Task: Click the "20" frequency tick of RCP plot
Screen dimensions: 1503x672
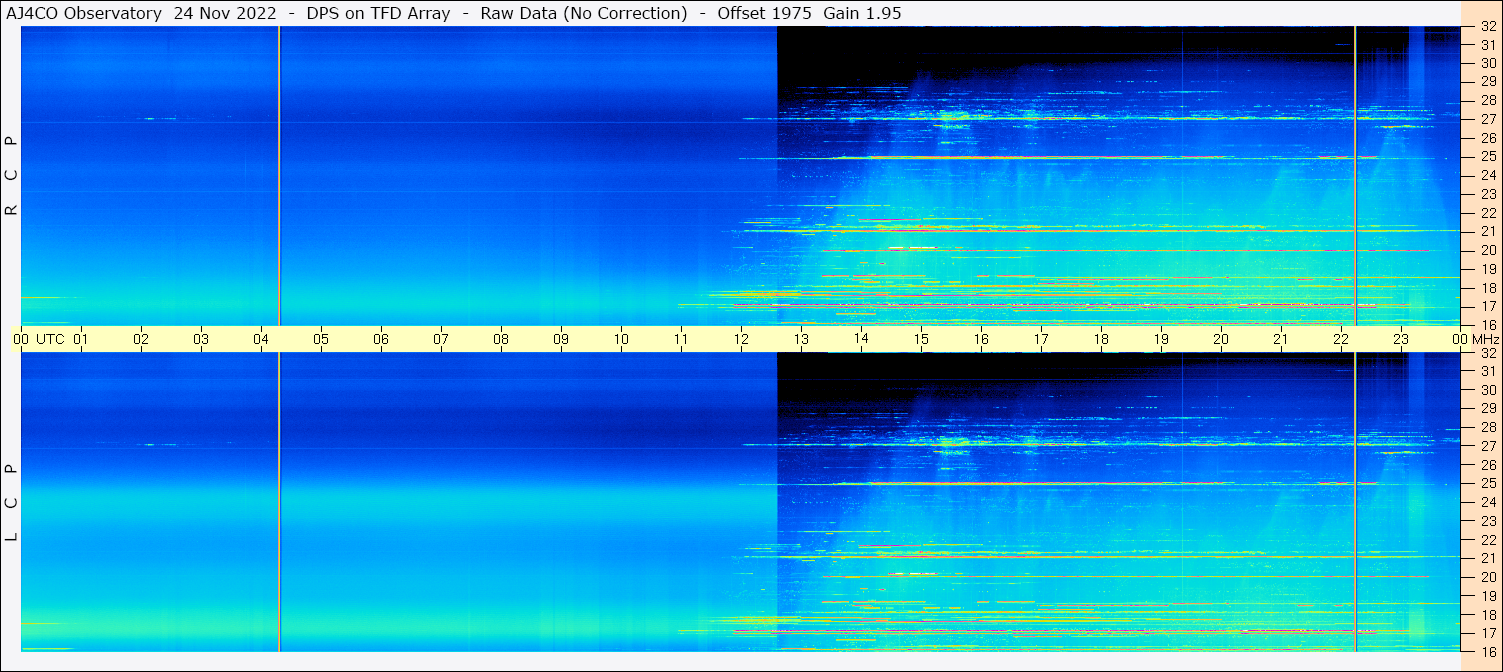Action: [x=1487, y=250]
